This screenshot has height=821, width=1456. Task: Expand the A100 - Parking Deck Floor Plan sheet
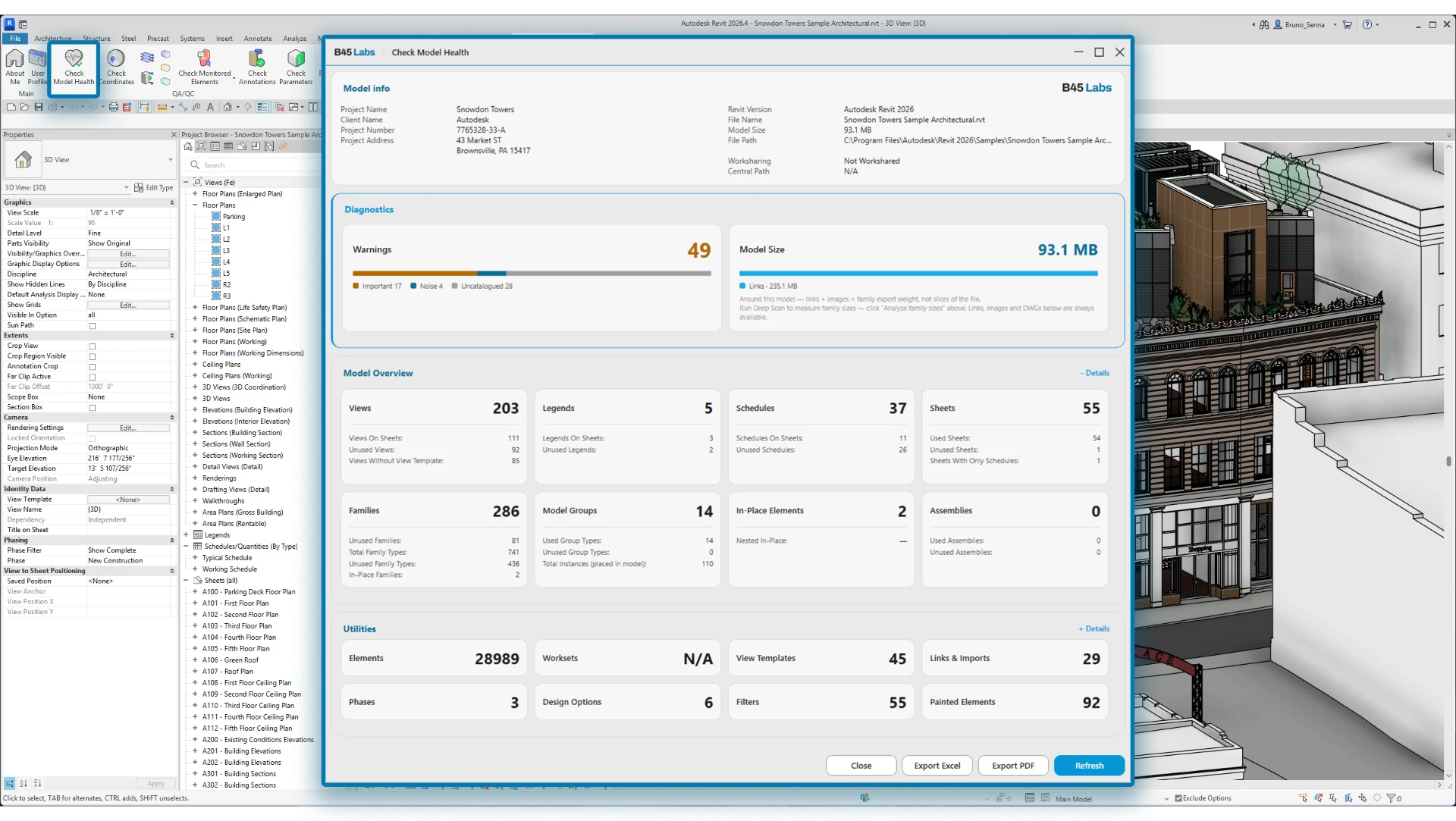[x=195, y=592]
